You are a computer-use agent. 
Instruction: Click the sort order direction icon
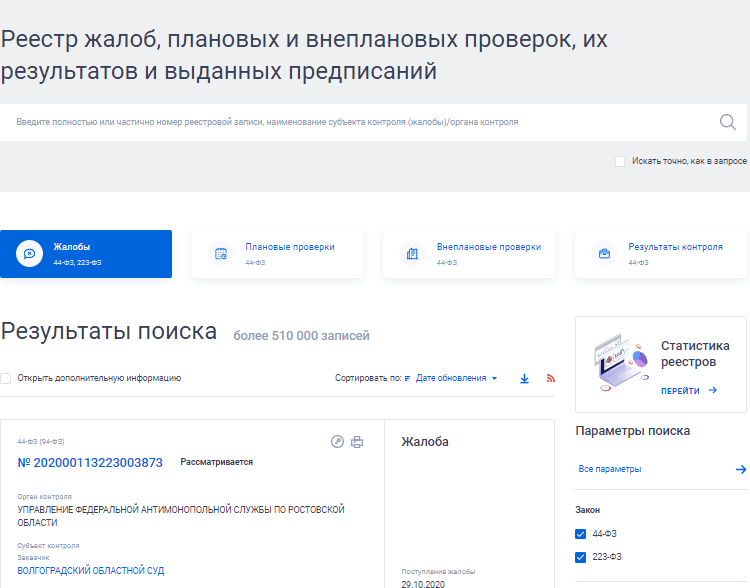point(408,378)
